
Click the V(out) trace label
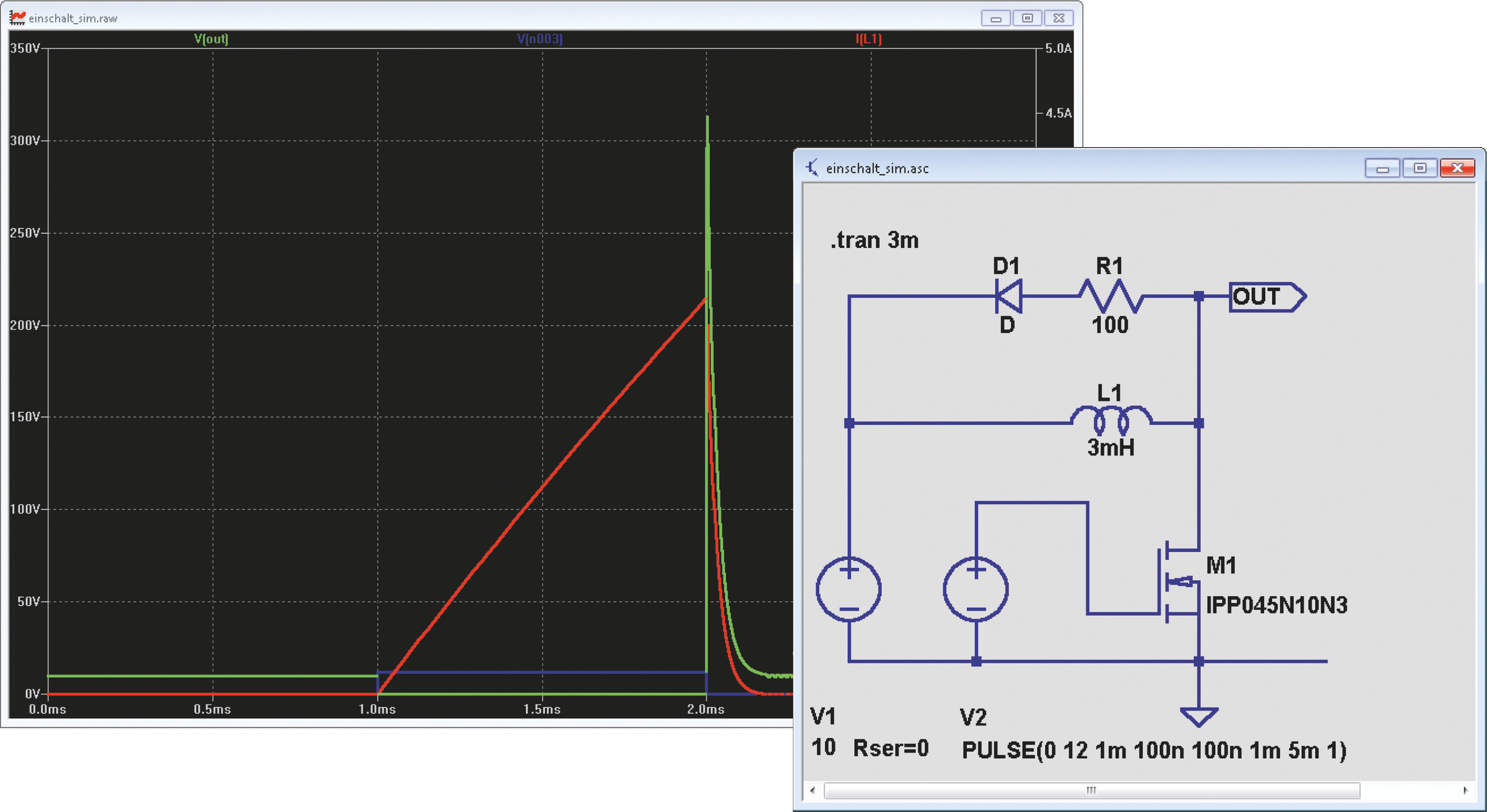click(x=212, y=39)
